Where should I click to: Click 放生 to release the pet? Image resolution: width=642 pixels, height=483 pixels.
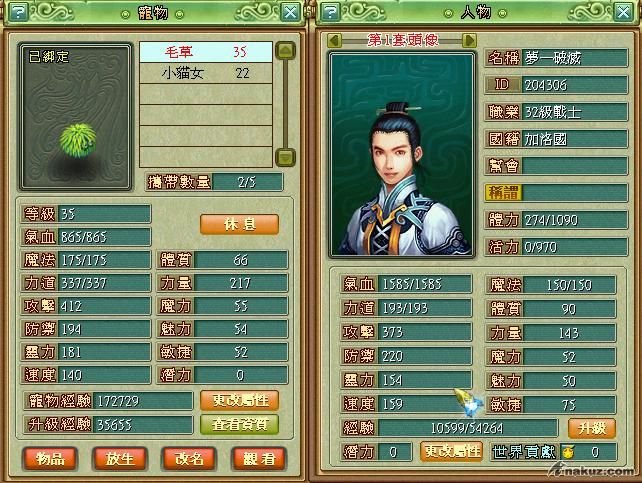pos(120,458)
